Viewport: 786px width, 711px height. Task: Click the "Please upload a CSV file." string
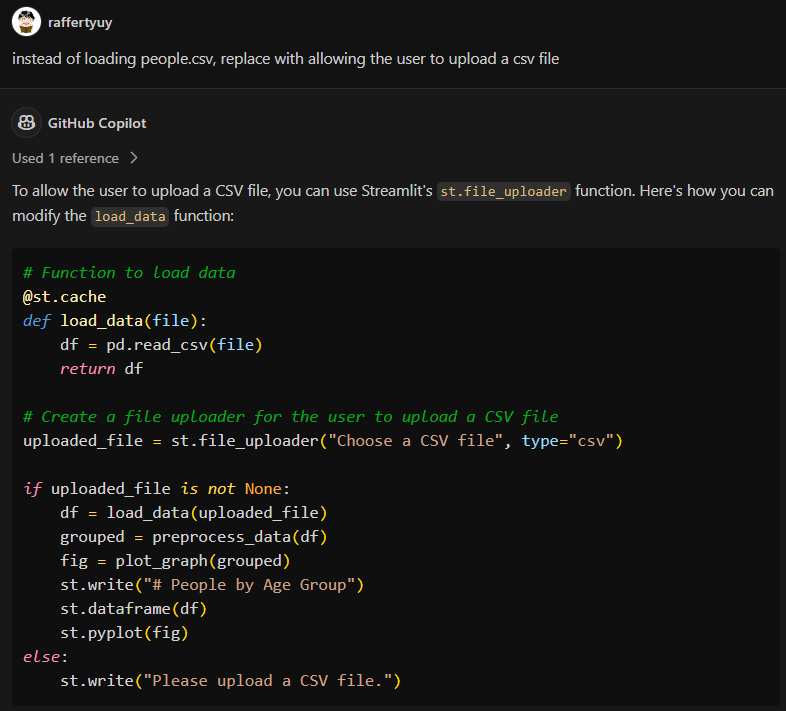pyautogui.click(x=271, y=681)
